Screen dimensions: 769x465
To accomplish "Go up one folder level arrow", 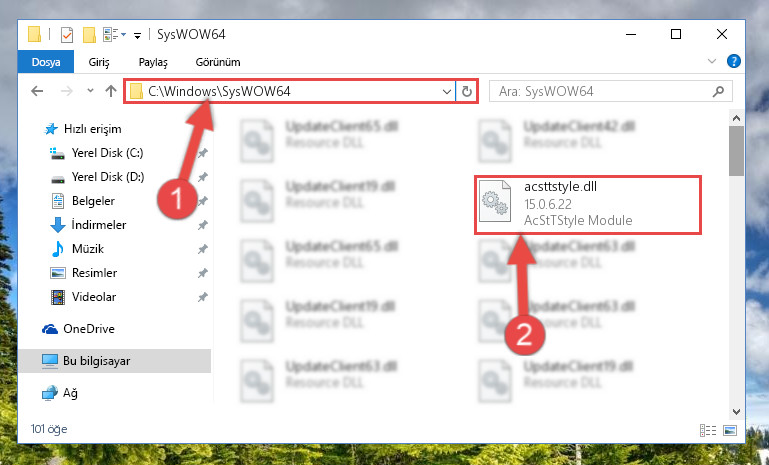I will [x=111, y=91].
